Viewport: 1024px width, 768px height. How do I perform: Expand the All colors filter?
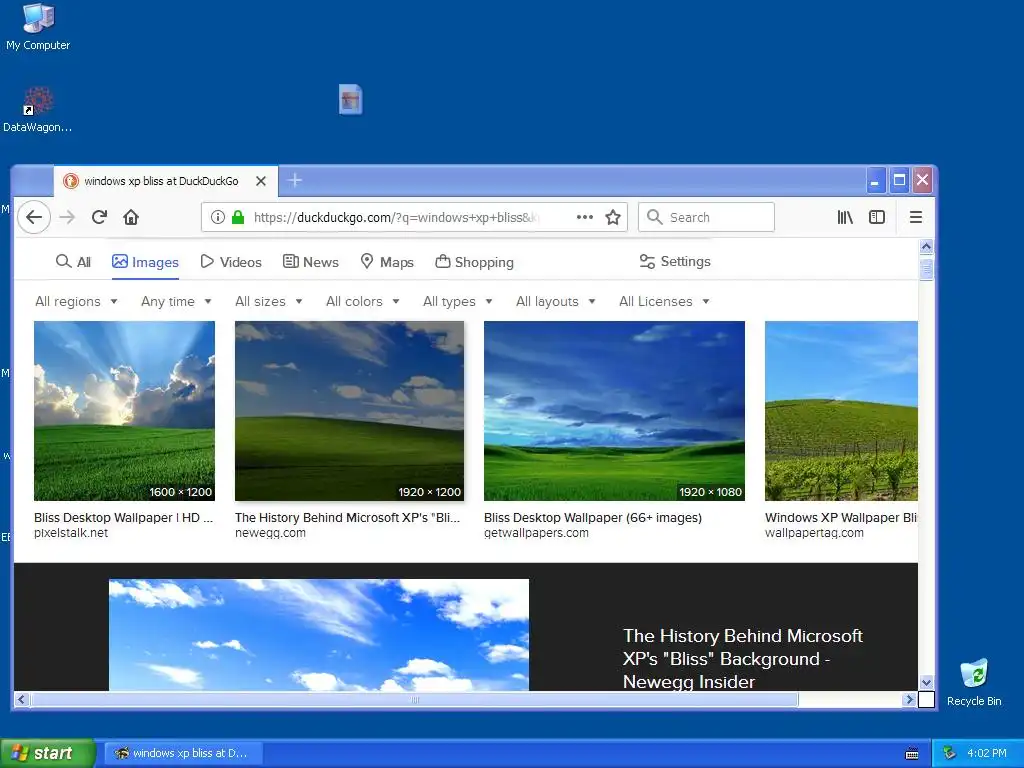tap(362, 301)
